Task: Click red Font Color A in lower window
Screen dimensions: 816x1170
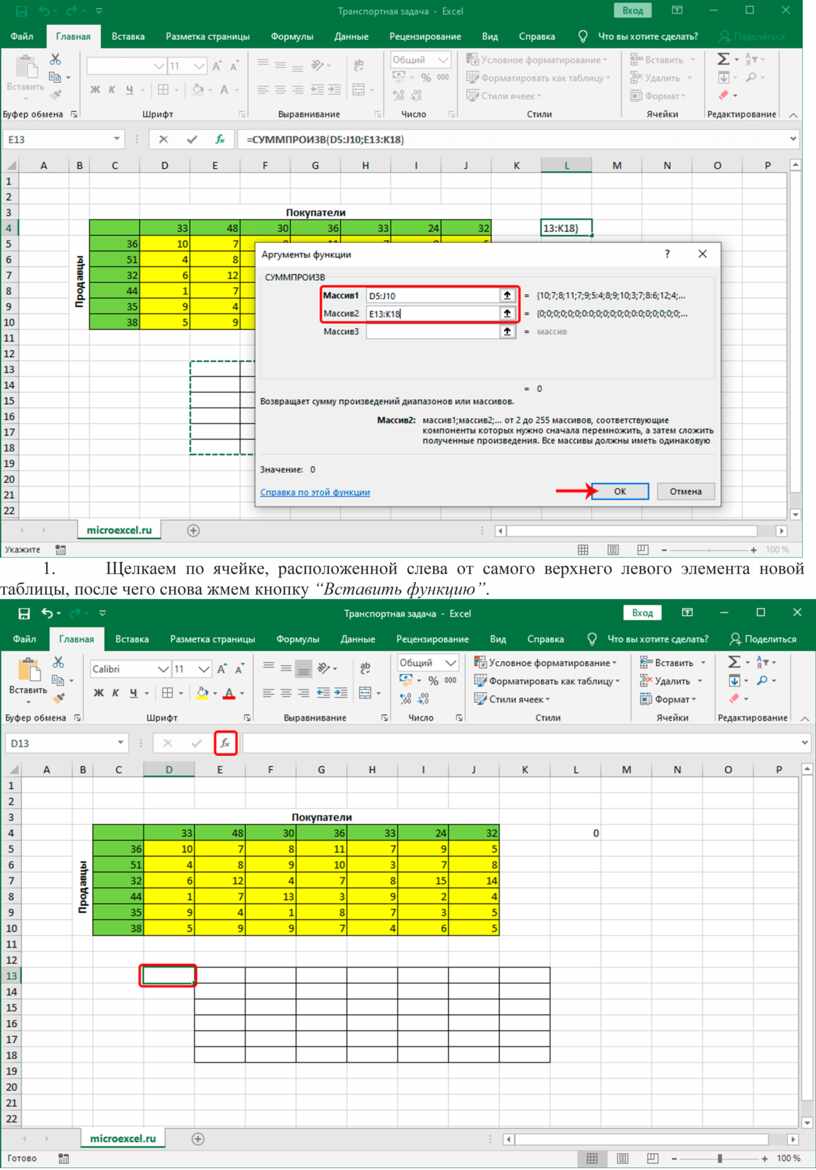Action: 230,693
